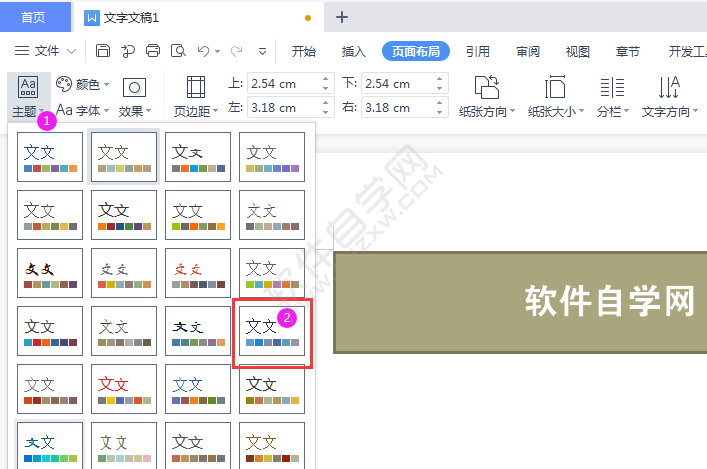Image resolution: width=707 pixels, height=469 pixels.
Task: Decrease the 下 bottom margin with down arrow
Action: tap(440, 88)
